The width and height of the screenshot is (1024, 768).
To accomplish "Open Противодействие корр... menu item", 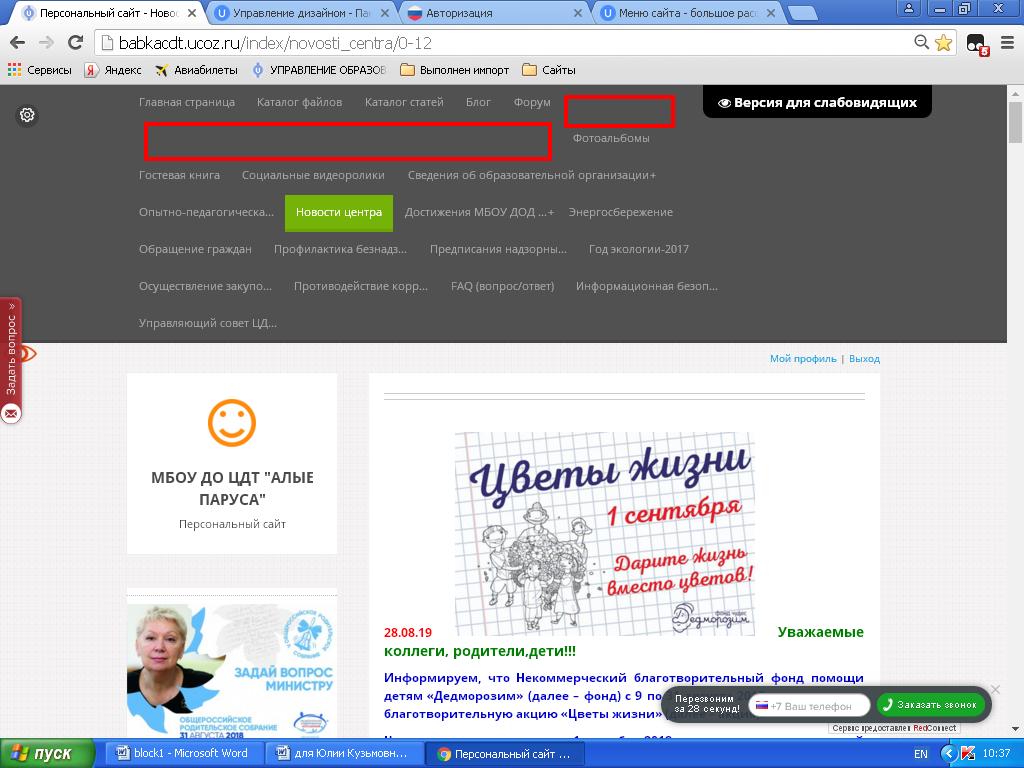I will click(360, 286).
